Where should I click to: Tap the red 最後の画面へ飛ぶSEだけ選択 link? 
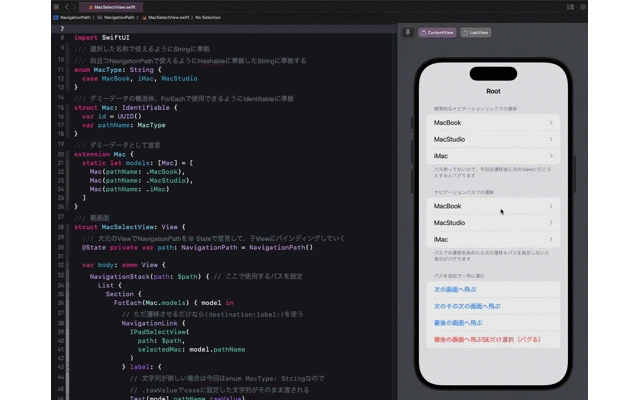487,340
